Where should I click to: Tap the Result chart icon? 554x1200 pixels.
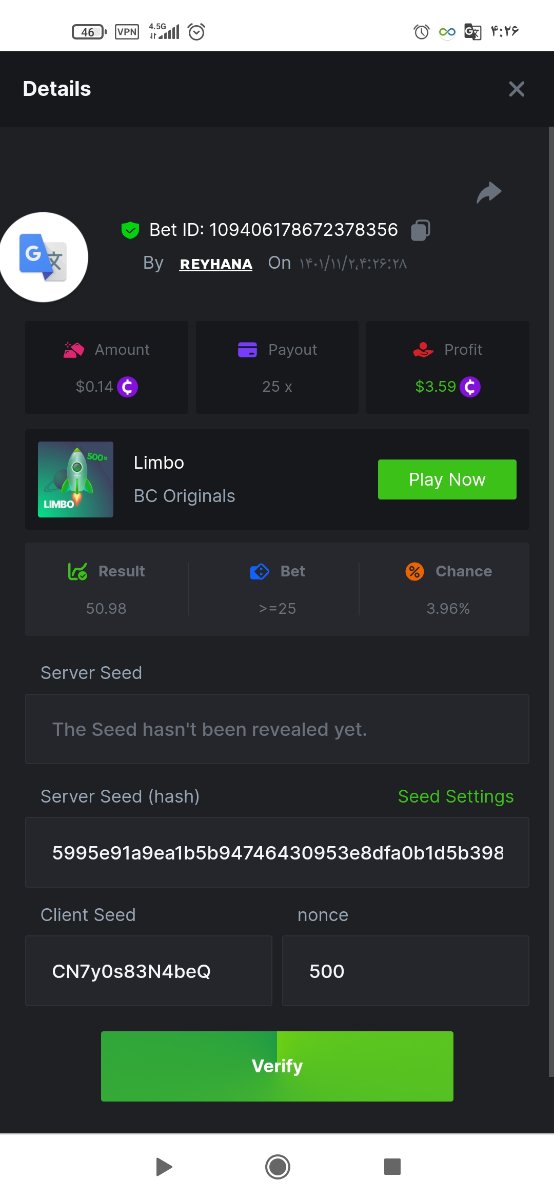[78, 571]
